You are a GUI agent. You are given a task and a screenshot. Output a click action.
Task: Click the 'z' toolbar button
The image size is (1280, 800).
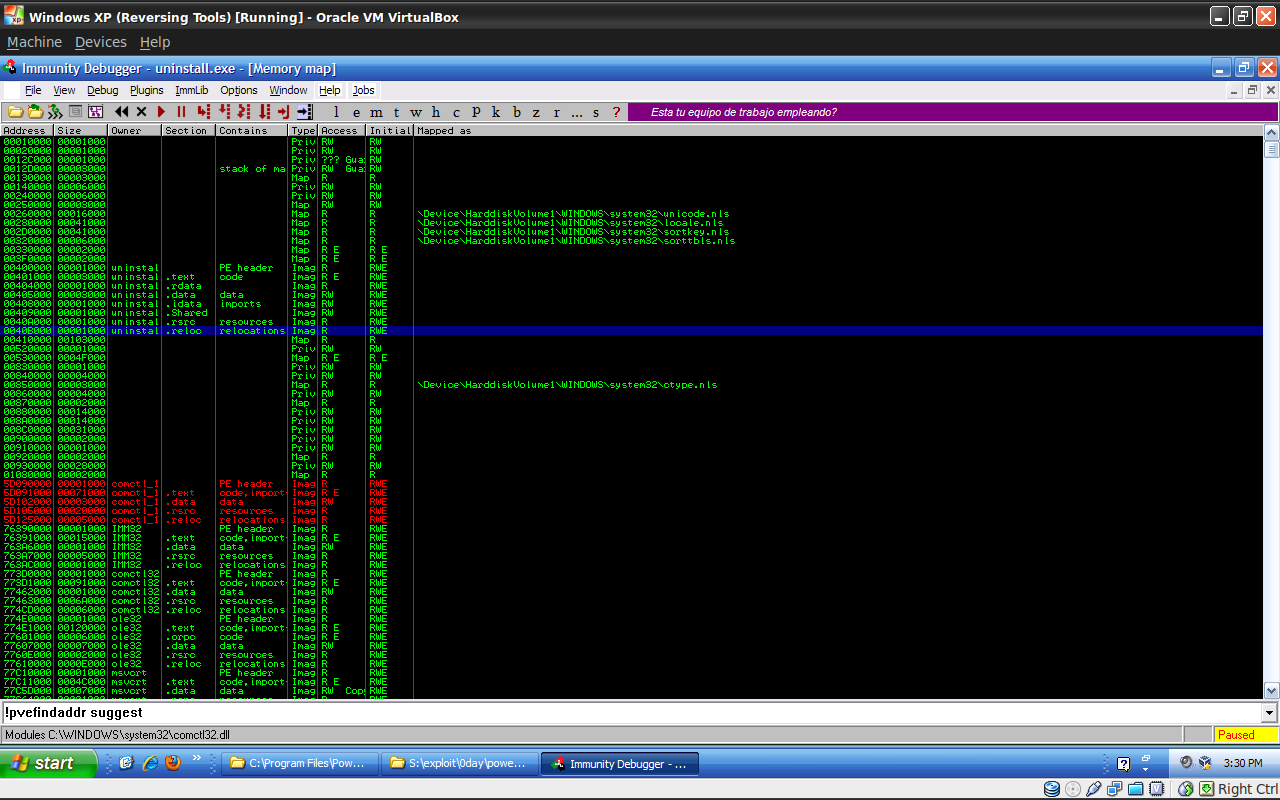point(537,112)
